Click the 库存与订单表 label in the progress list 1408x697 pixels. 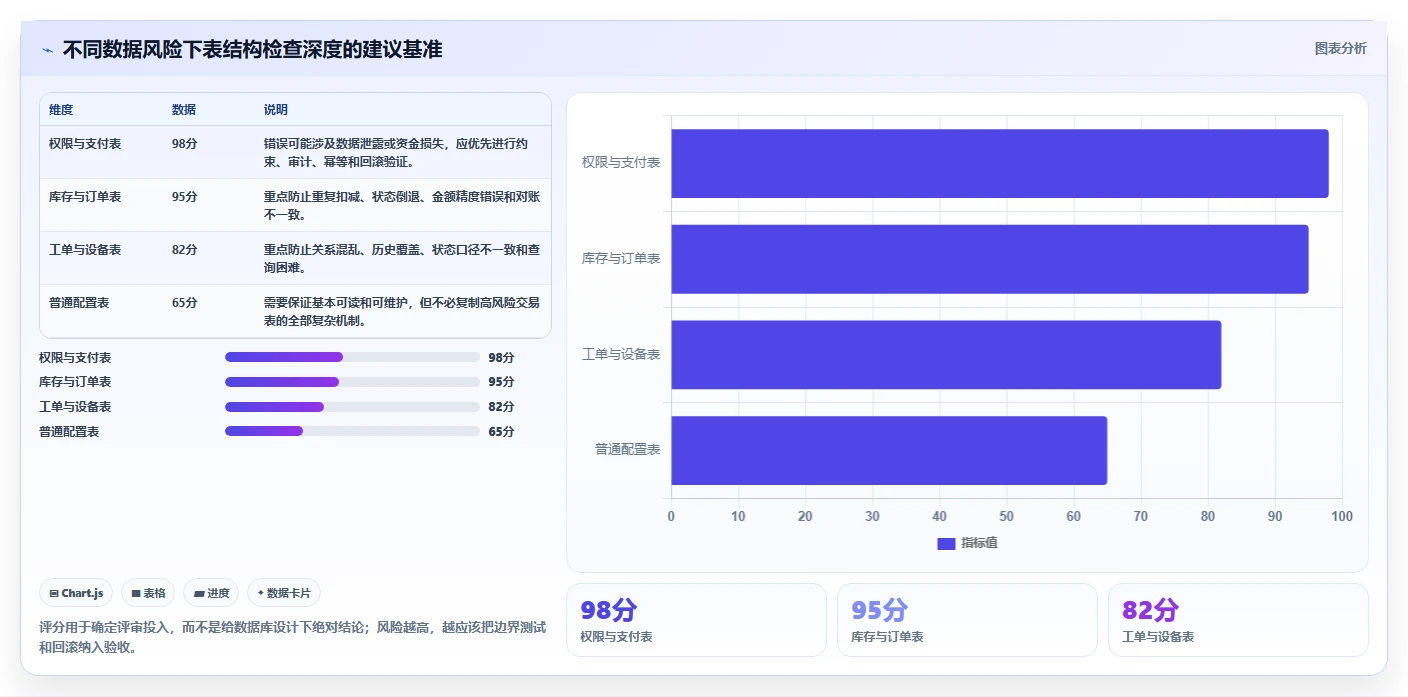(75, 382)
